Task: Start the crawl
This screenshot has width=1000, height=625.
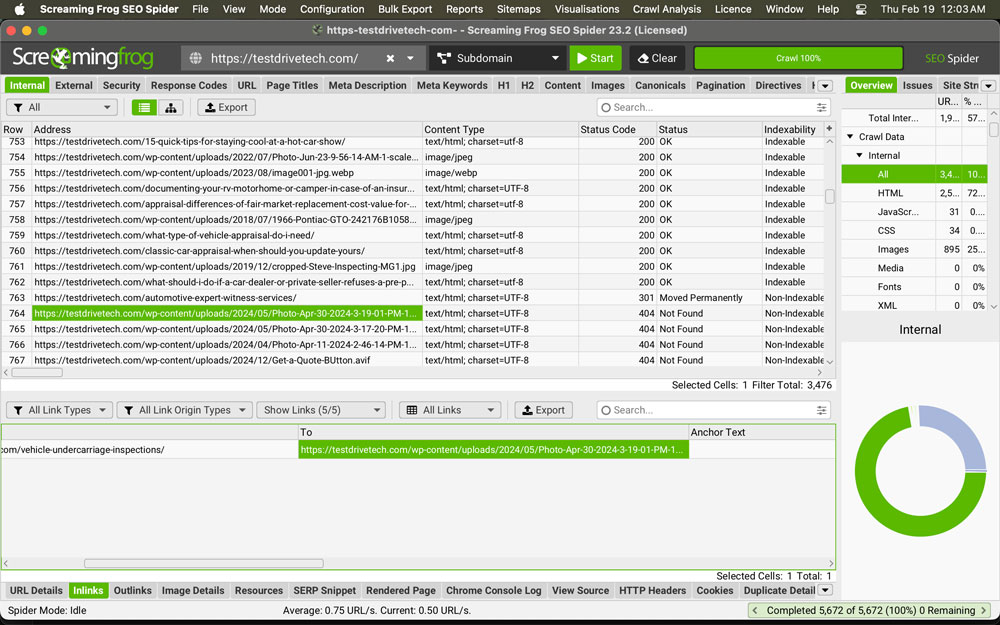Action: (x=596, y=58)
